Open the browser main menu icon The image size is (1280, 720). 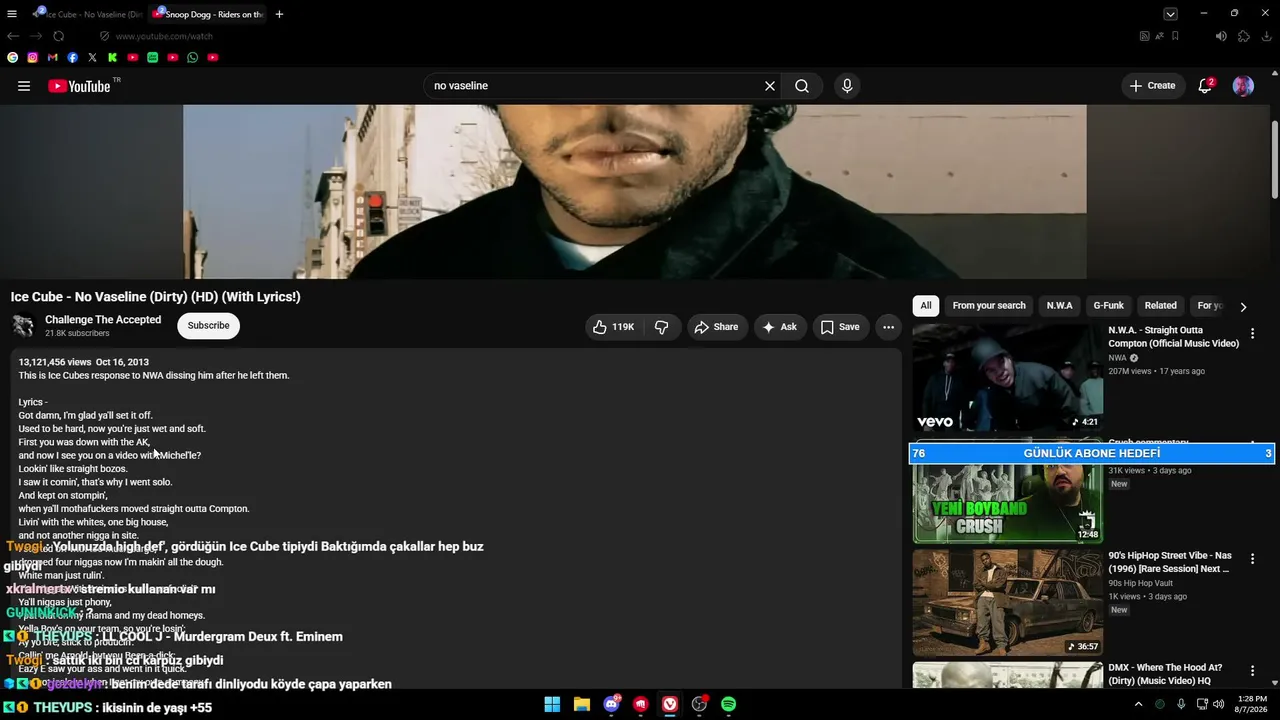12,14
